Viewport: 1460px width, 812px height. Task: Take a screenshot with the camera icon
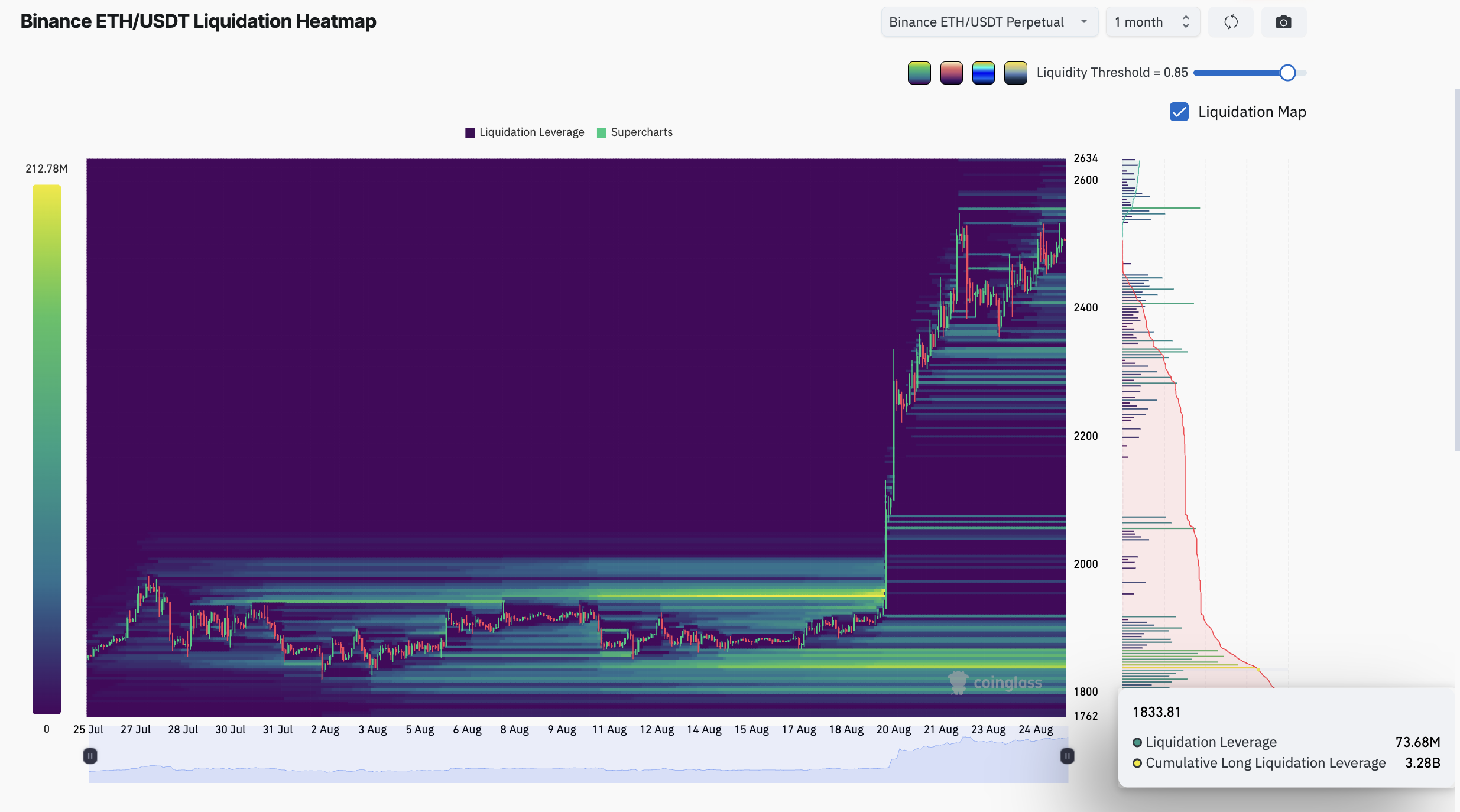click(1283, 22)
